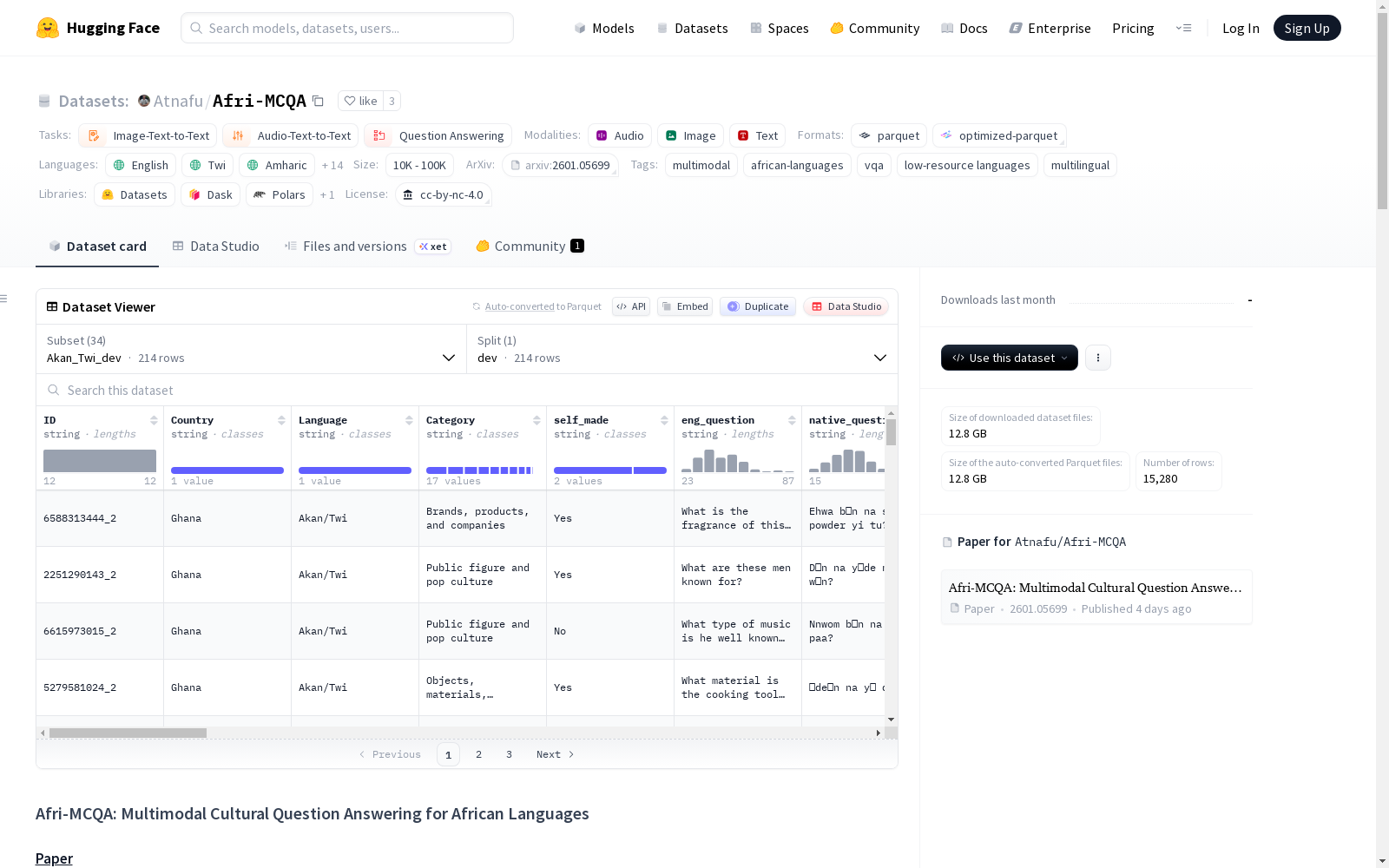Select the Audio-Text-to-Text task tag
The height and width of the screenshot is (868, 1389).
pyautogui.click(x=291, y=135)
